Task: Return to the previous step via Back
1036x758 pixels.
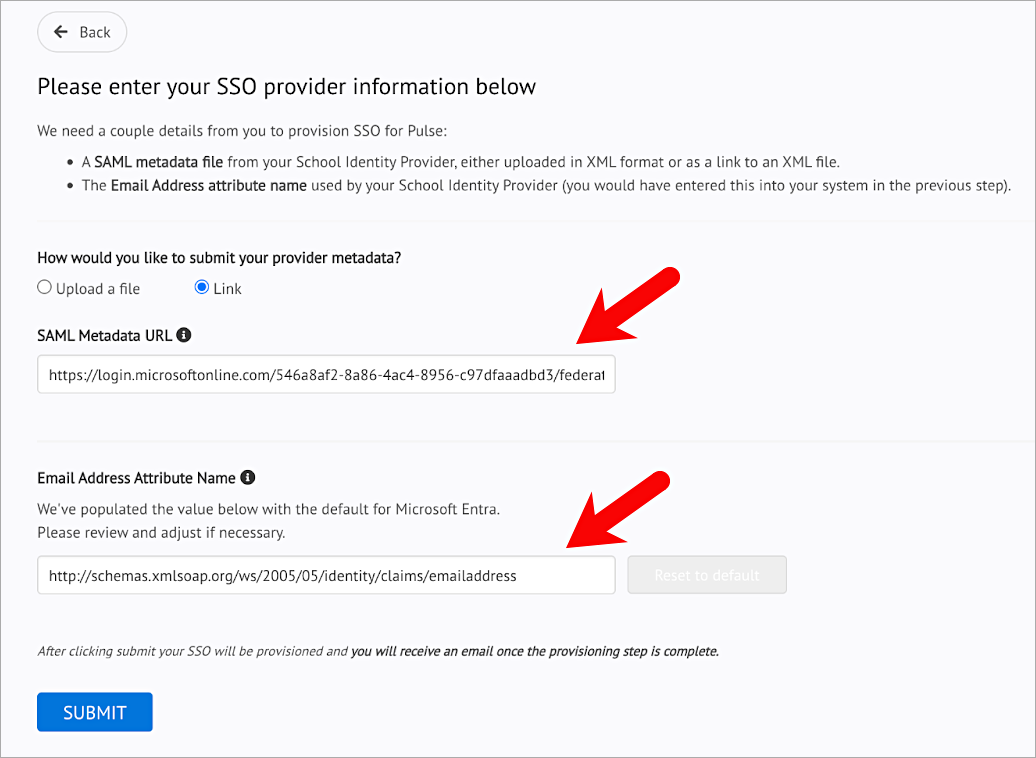Action: pos(81,31)
